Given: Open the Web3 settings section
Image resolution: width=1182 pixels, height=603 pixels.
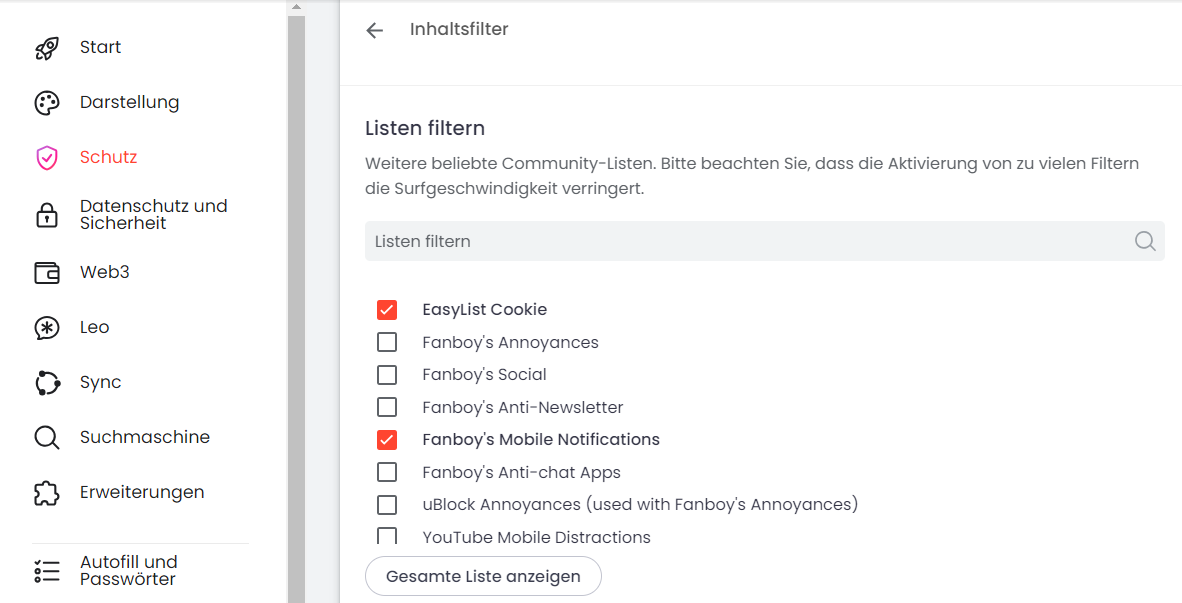Looking at the screenshot, I should 105,272.
